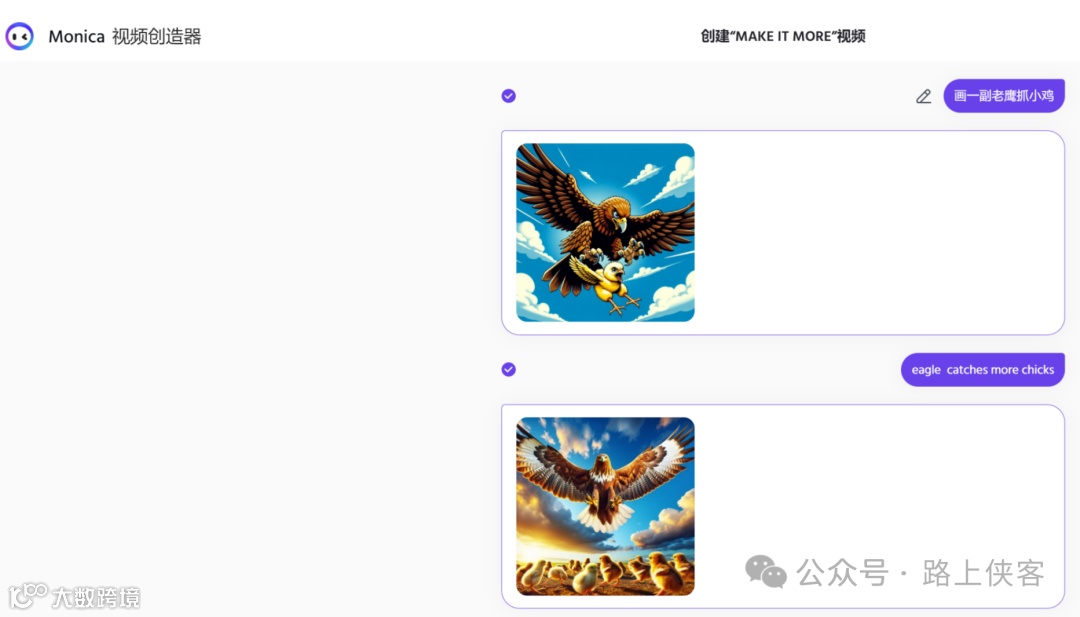
Task: Click empty area of first image card
Action: point(878,232)
